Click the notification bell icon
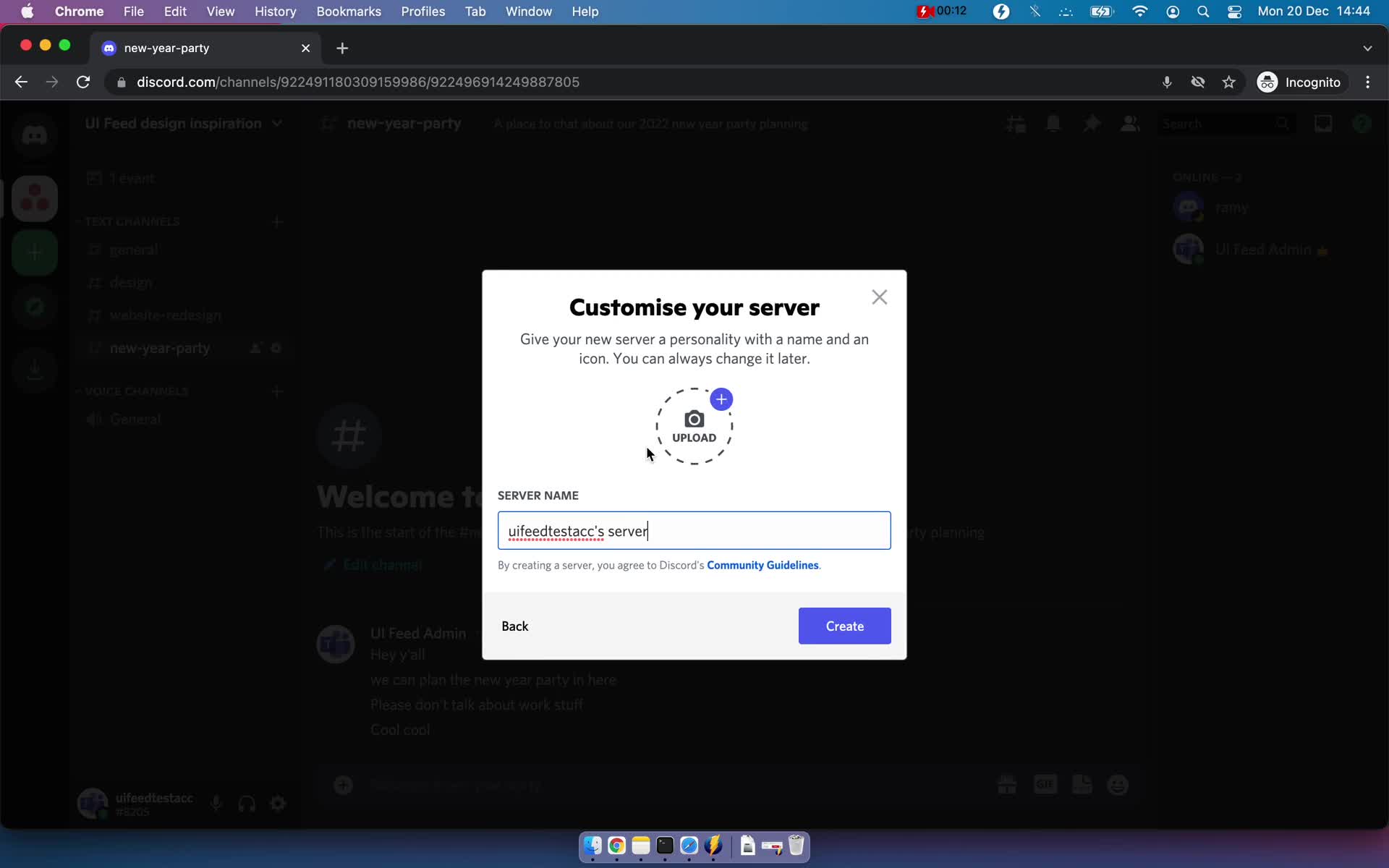Screen dimensions: 1389x868 1054,124
